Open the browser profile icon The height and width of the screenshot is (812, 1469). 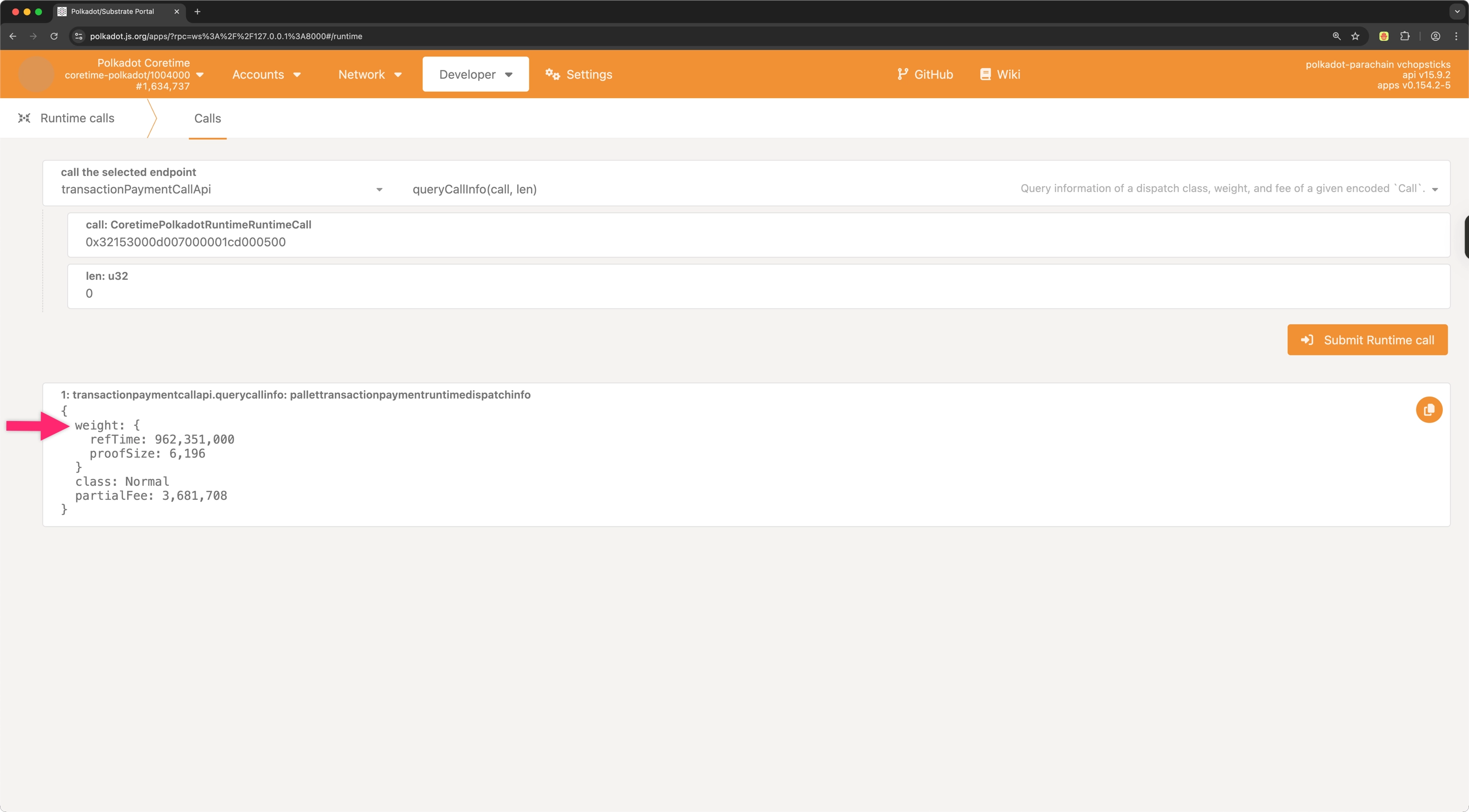pos(1435,36)
